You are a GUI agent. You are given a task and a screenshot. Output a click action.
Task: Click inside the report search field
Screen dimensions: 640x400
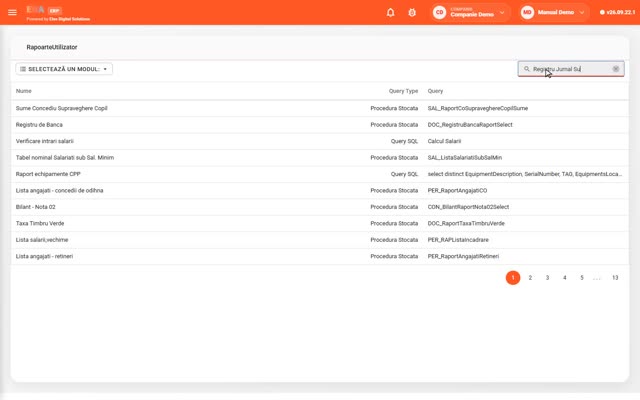[x=571, y=69]
